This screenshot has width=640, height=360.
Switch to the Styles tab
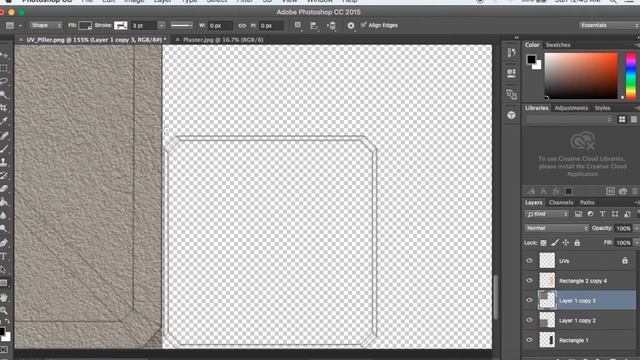tap(602, 108)
